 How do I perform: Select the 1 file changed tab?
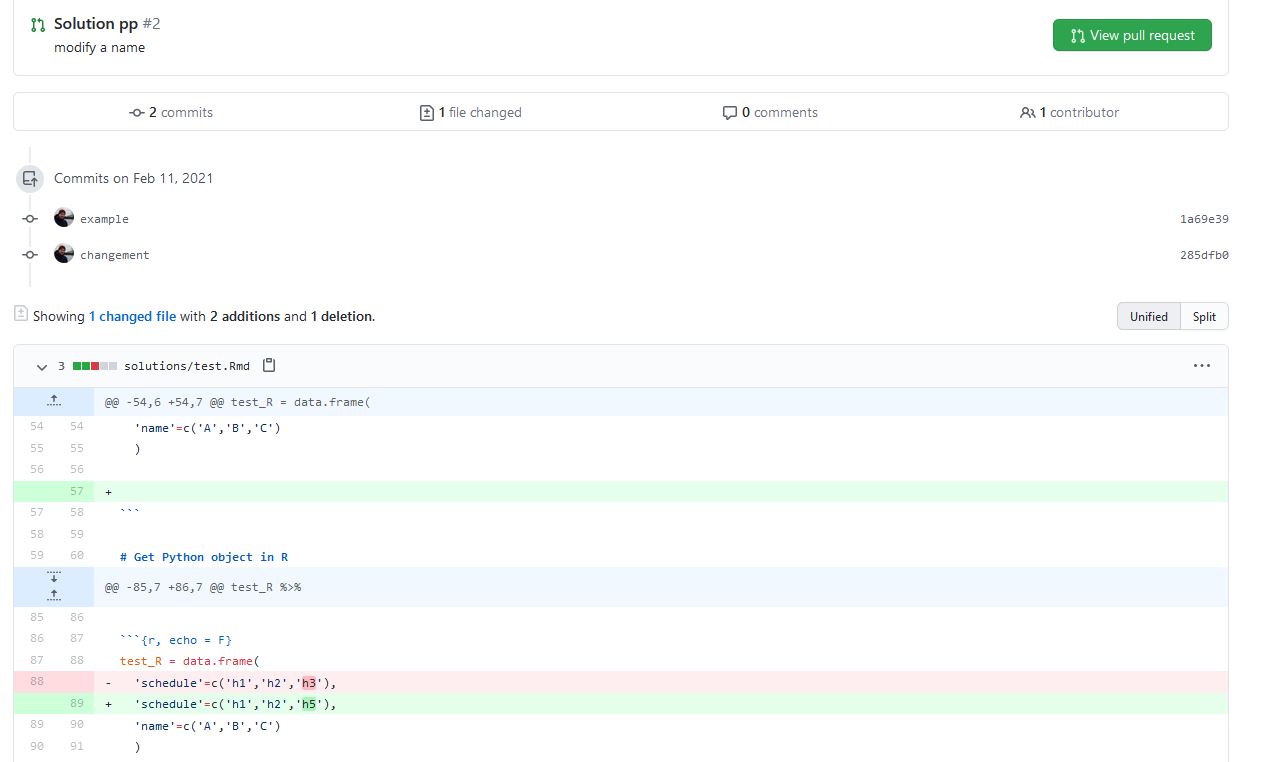[470, 113]
